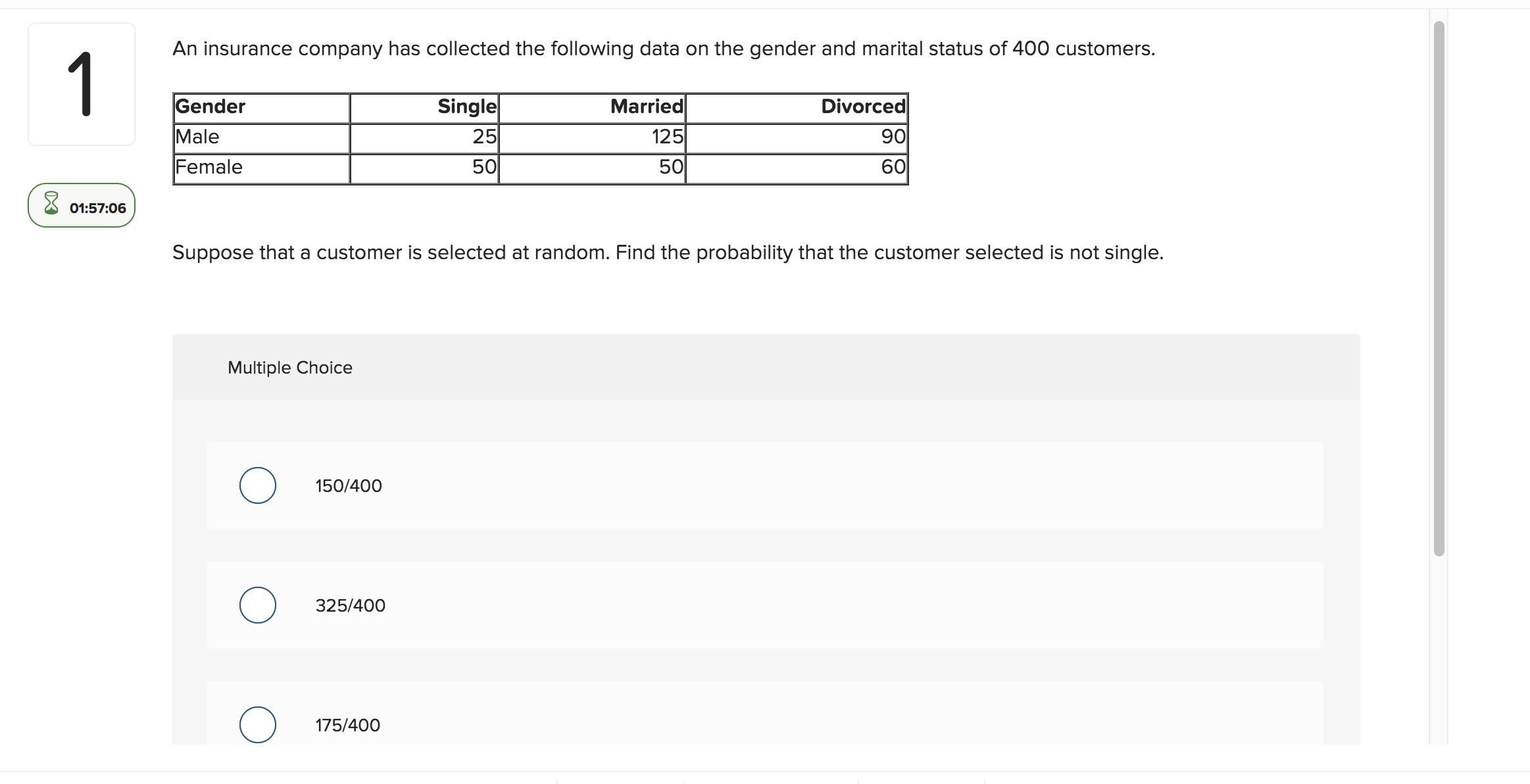
Task: Click the "An insurance company" question intro text
Action: tap(664, 49)
